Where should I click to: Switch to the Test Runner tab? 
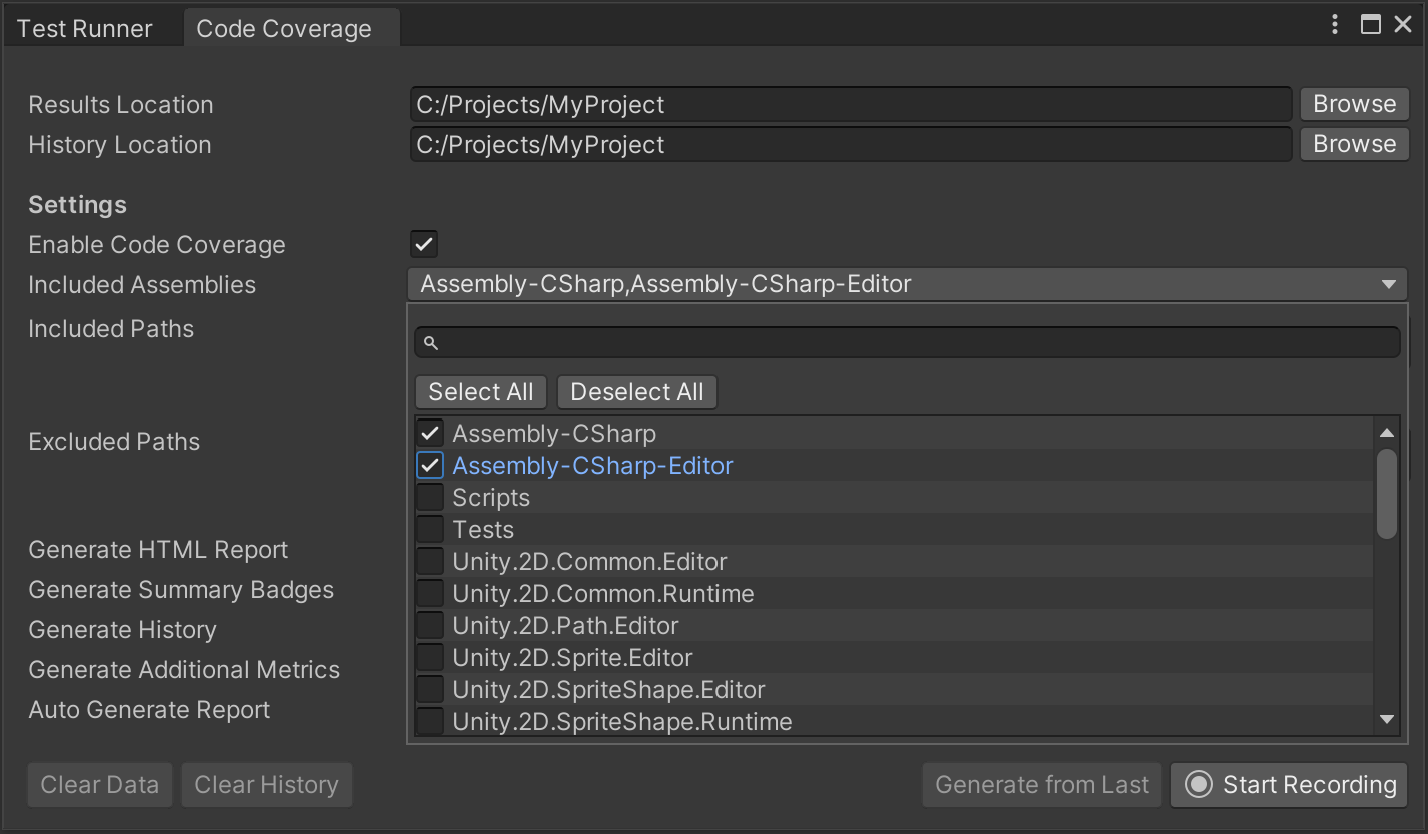(x=83, y=27)
